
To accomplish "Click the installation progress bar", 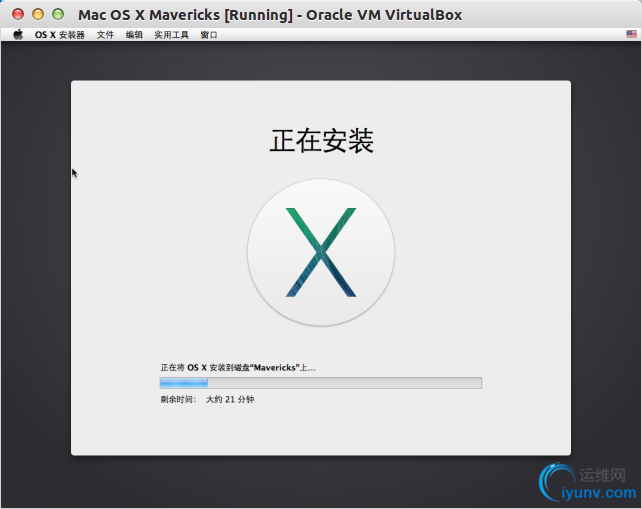I will (x=321, y=383).
